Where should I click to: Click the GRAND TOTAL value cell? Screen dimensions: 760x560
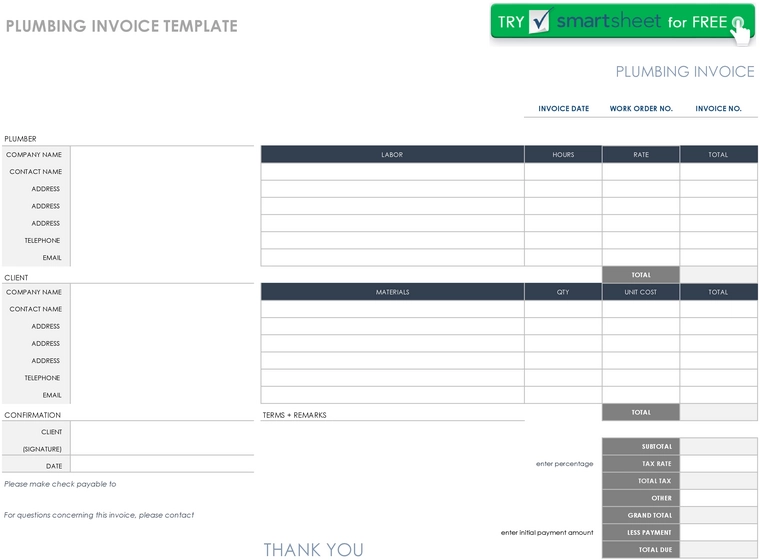pyautogui.click(x=718, y=515)
